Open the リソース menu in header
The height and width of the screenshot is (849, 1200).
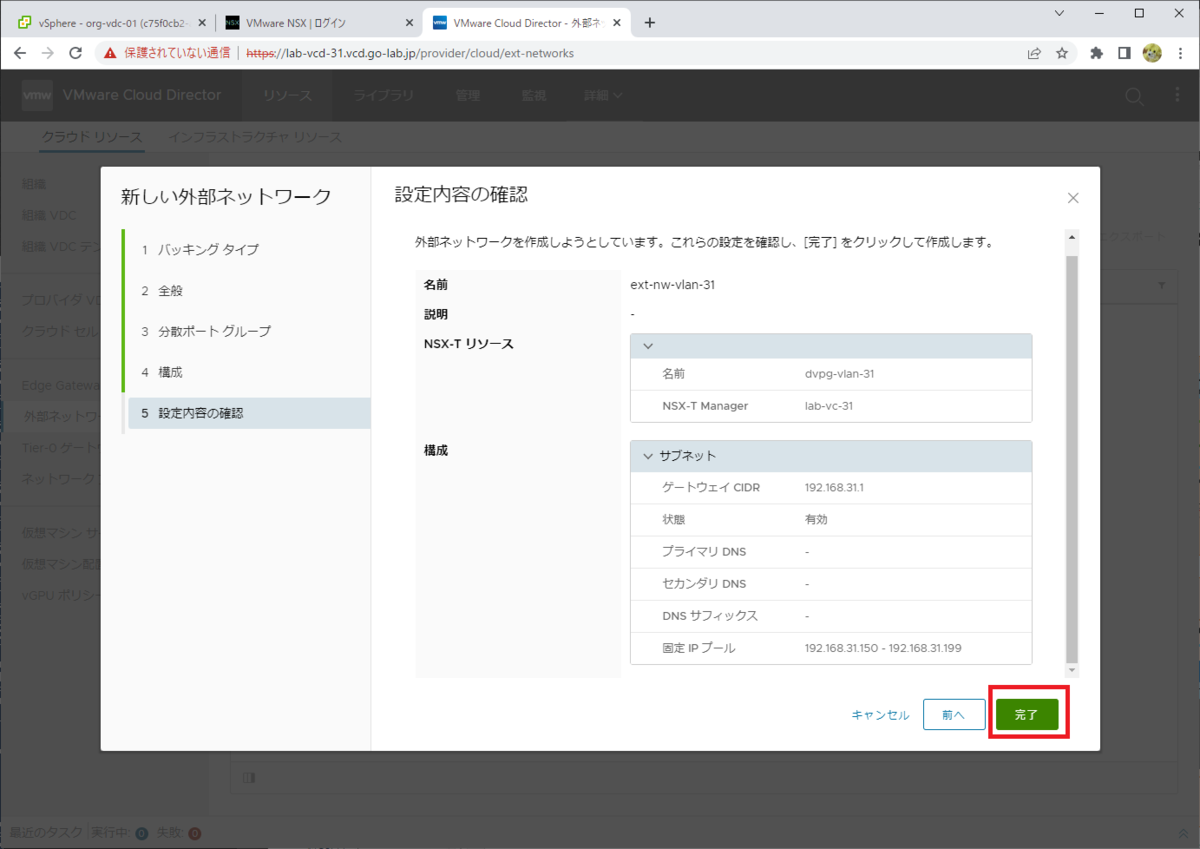pyautogui.click(x=288, y=96)
